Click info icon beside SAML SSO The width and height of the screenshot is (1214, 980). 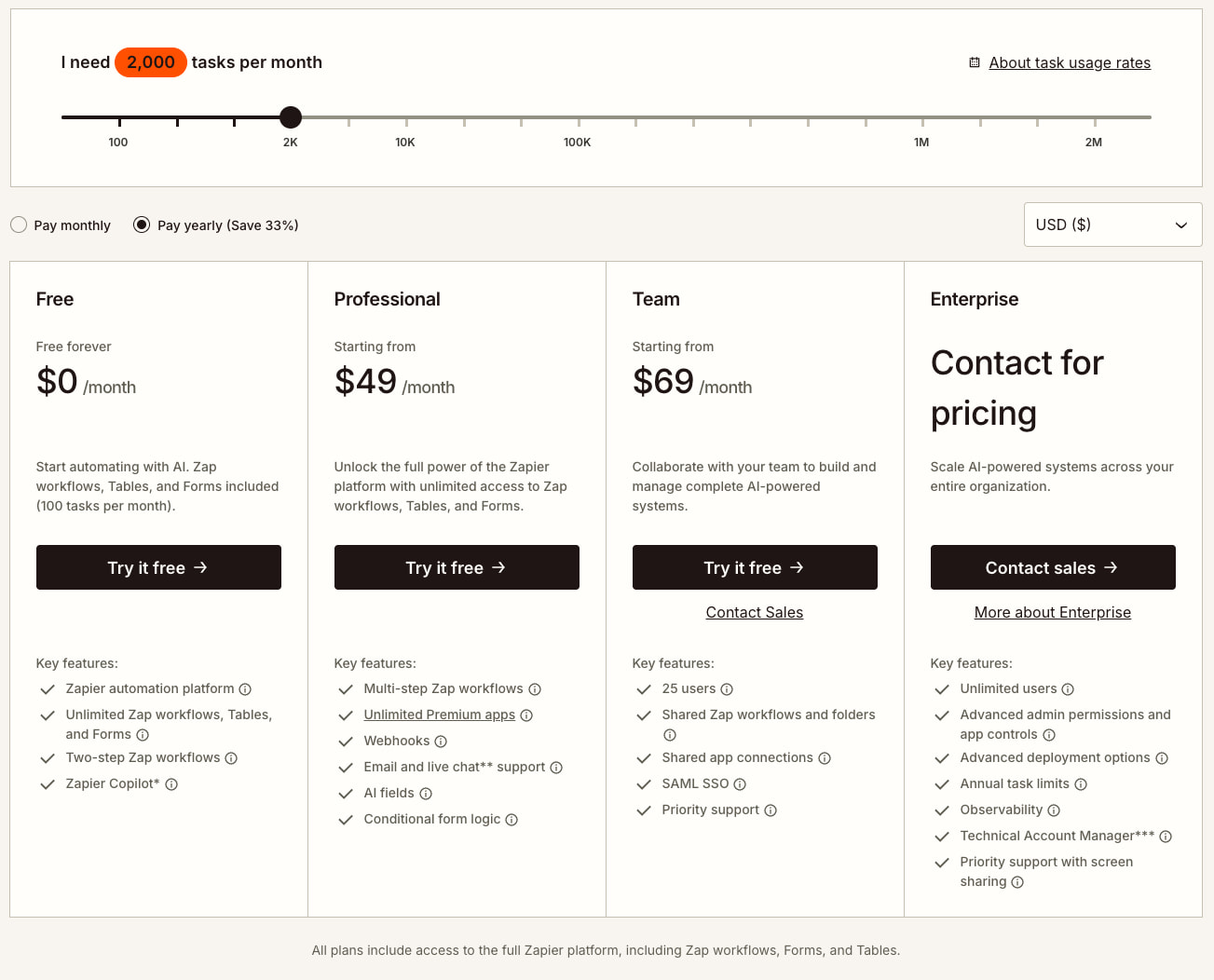(740, 784)
